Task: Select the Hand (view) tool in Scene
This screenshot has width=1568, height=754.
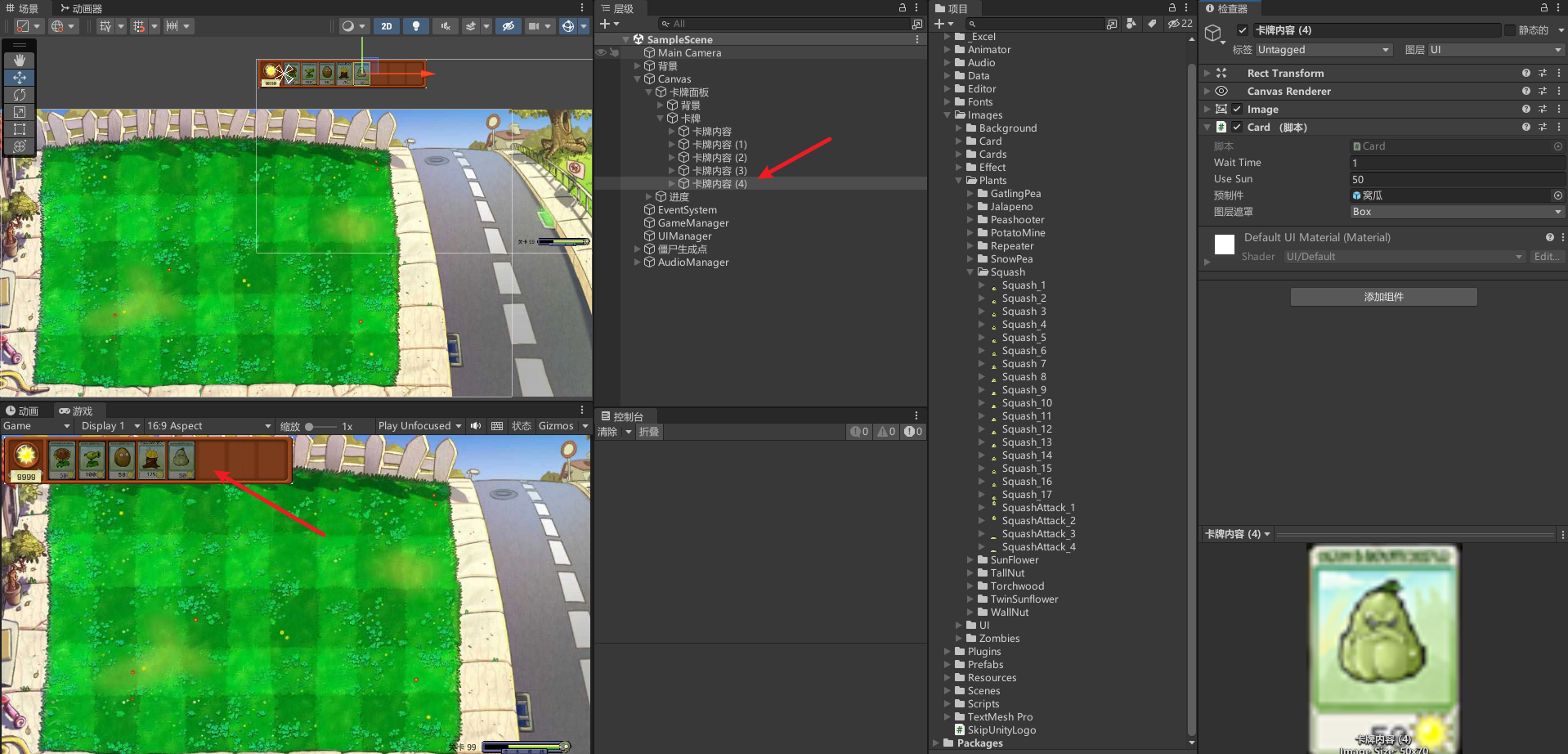Action: pos(20,61)
